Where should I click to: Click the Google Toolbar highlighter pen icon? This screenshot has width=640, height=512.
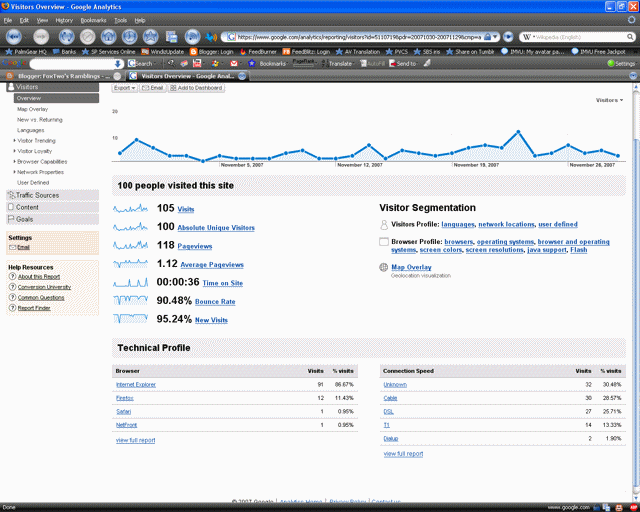427,63
